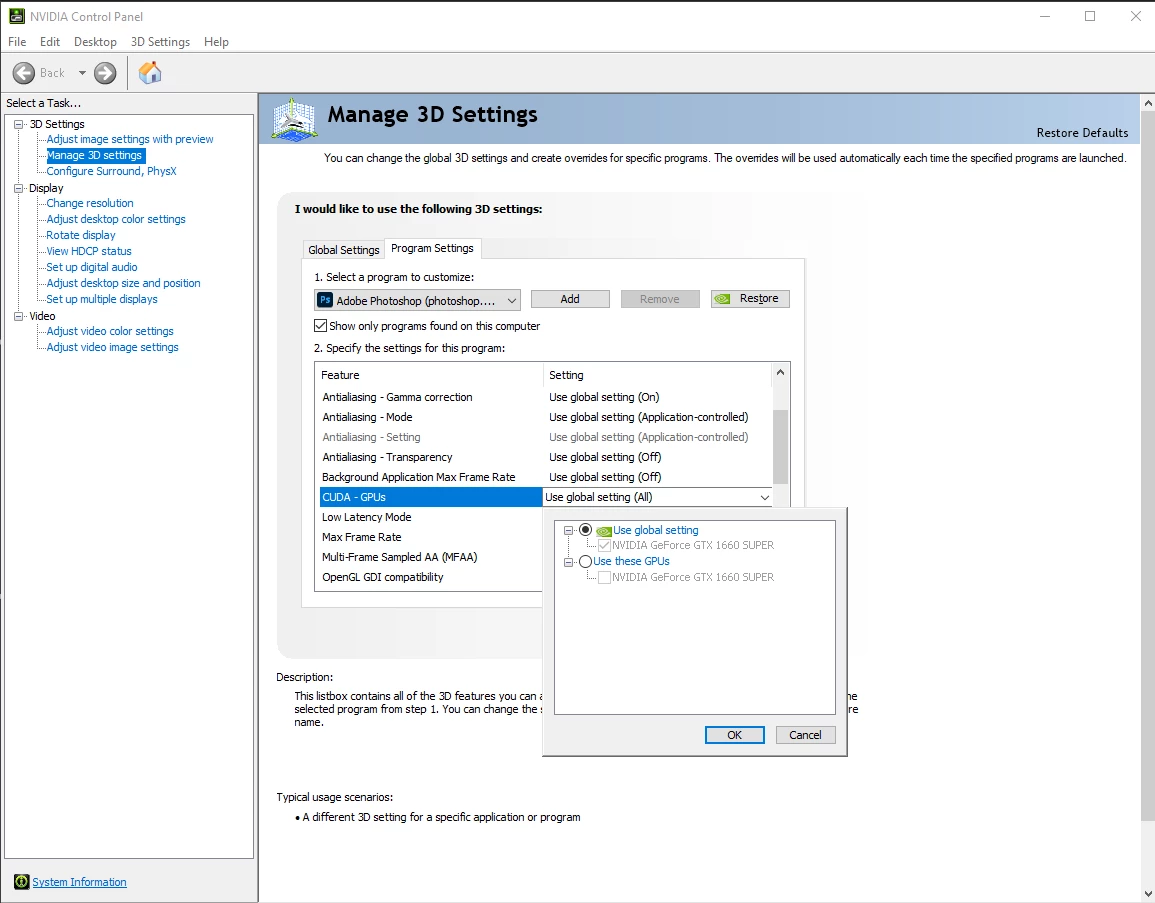Open Set up digital audio
Screen dimensions: 1155x903
tap(91, 267)
